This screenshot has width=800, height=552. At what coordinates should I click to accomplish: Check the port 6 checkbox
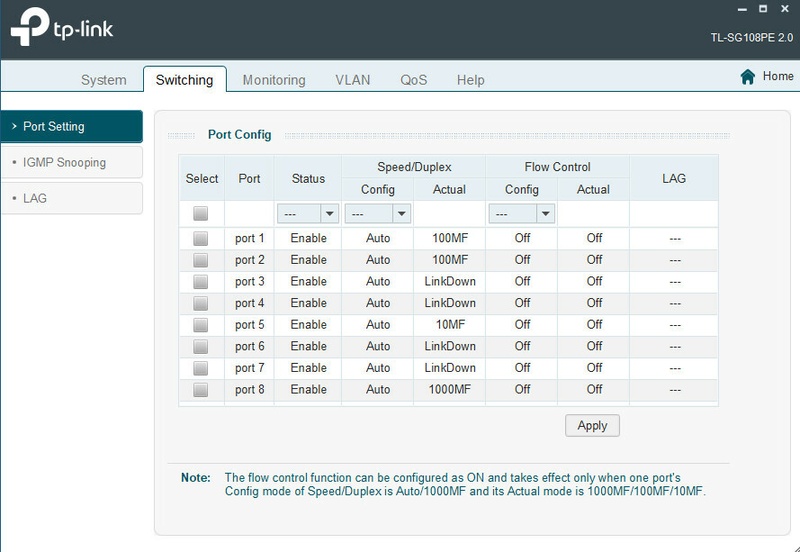[201, 346]
